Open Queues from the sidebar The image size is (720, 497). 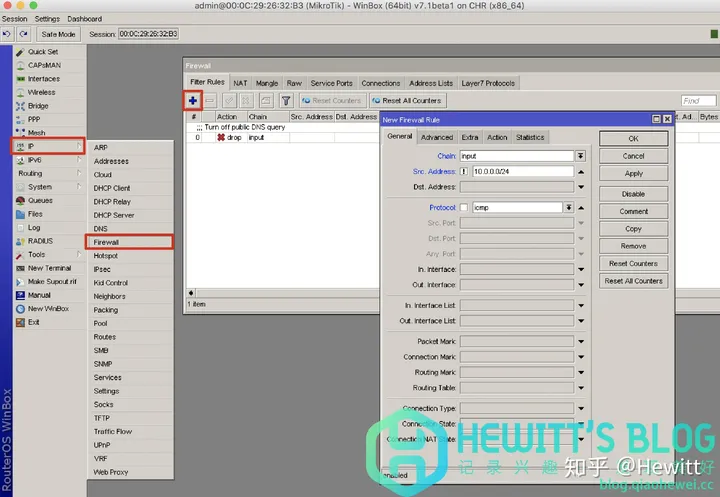(40, 200)
